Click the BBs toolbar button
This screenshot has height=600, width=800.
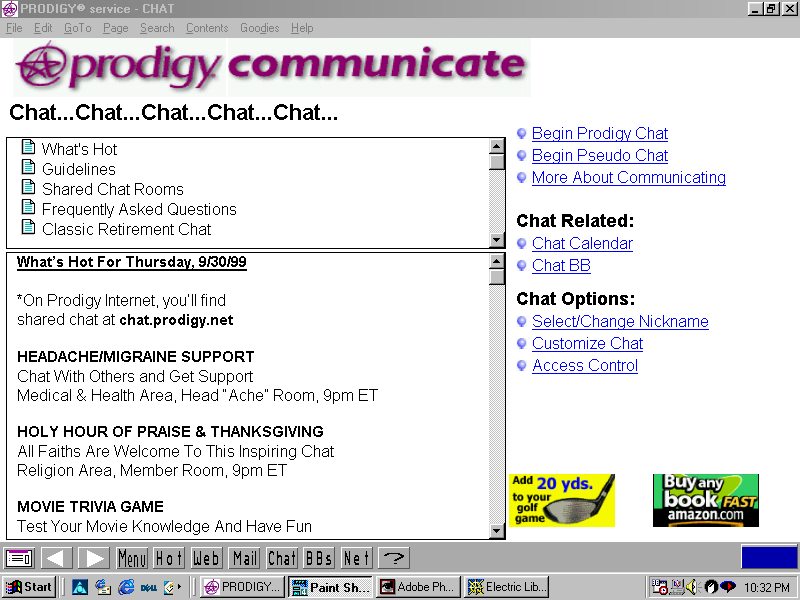(319, 558)
